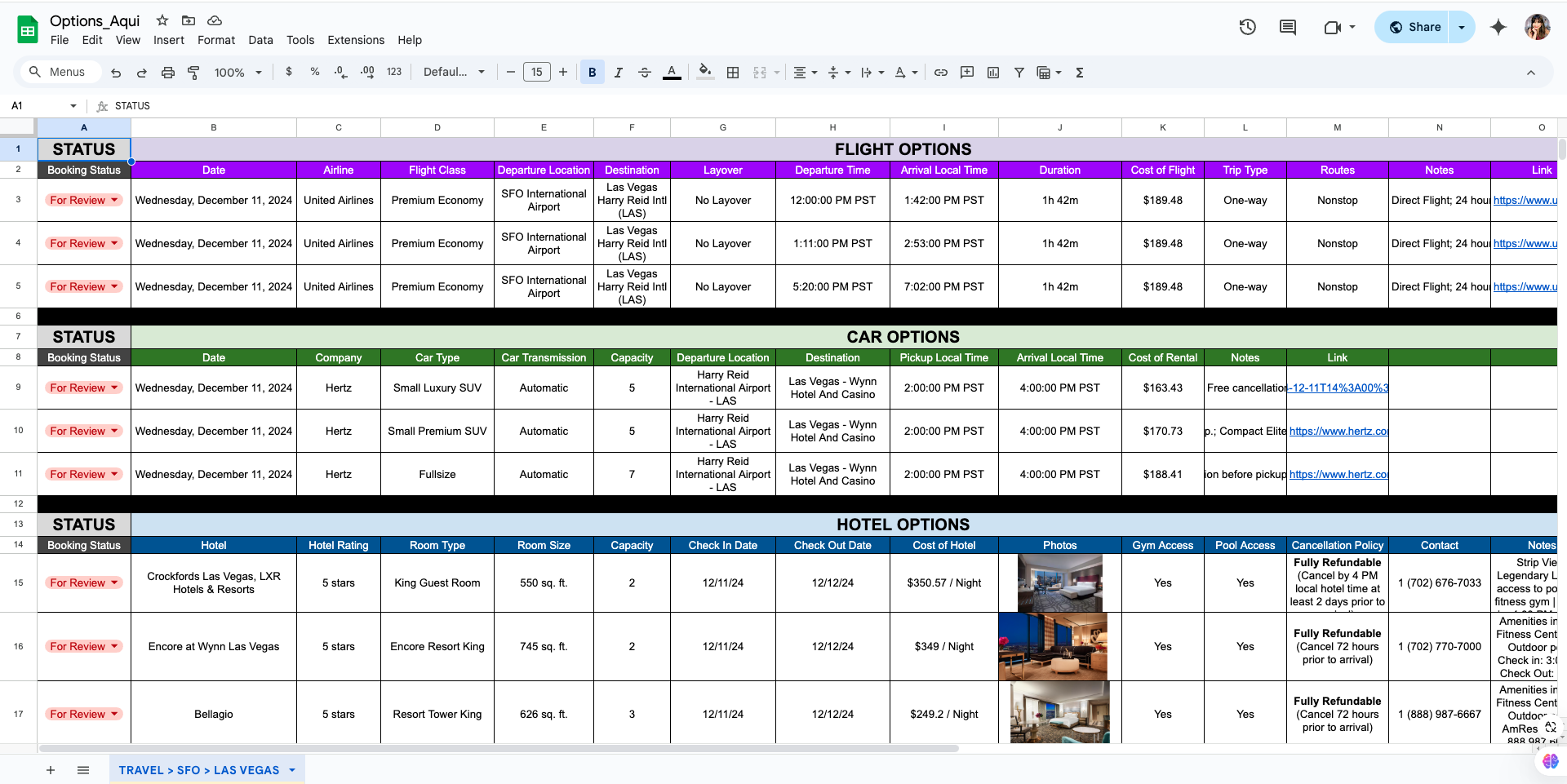Open the Bellagio room photo
Viewport: 1567px width, 784px height.
click(1060, 712)
